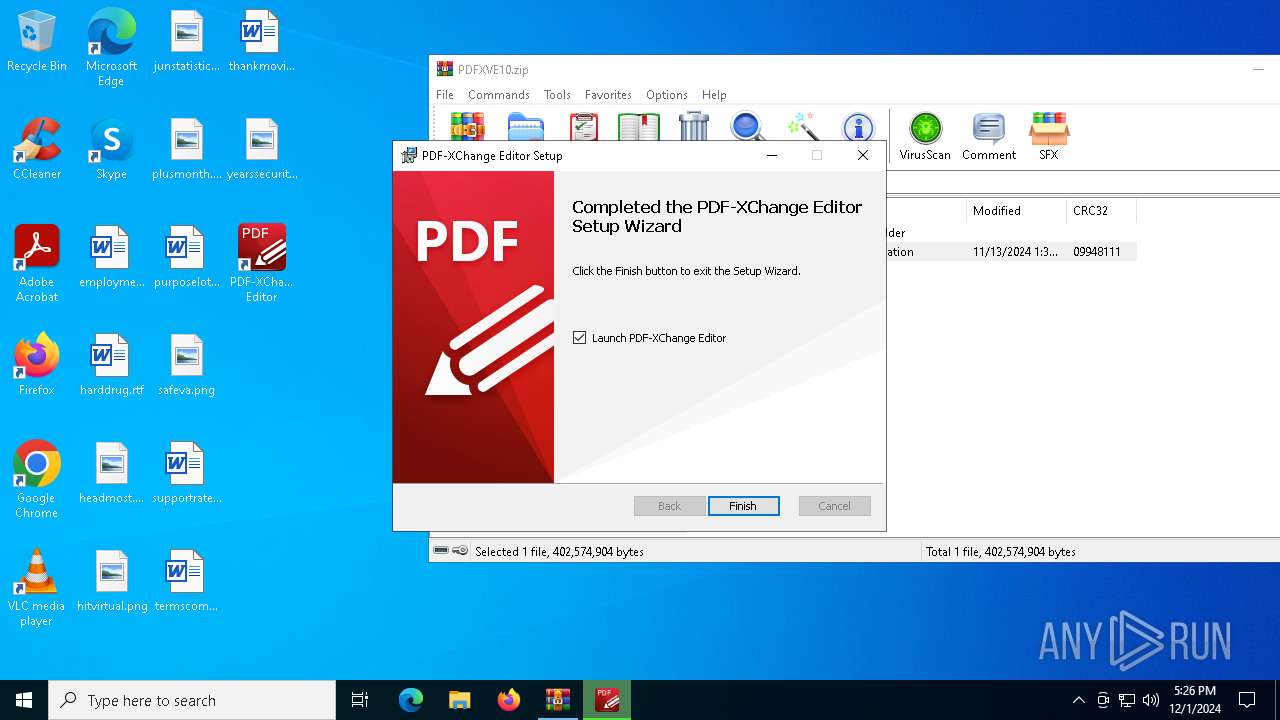
Task: Click the Add archive icon in WinRAR
Action: [x=467, y=126]
